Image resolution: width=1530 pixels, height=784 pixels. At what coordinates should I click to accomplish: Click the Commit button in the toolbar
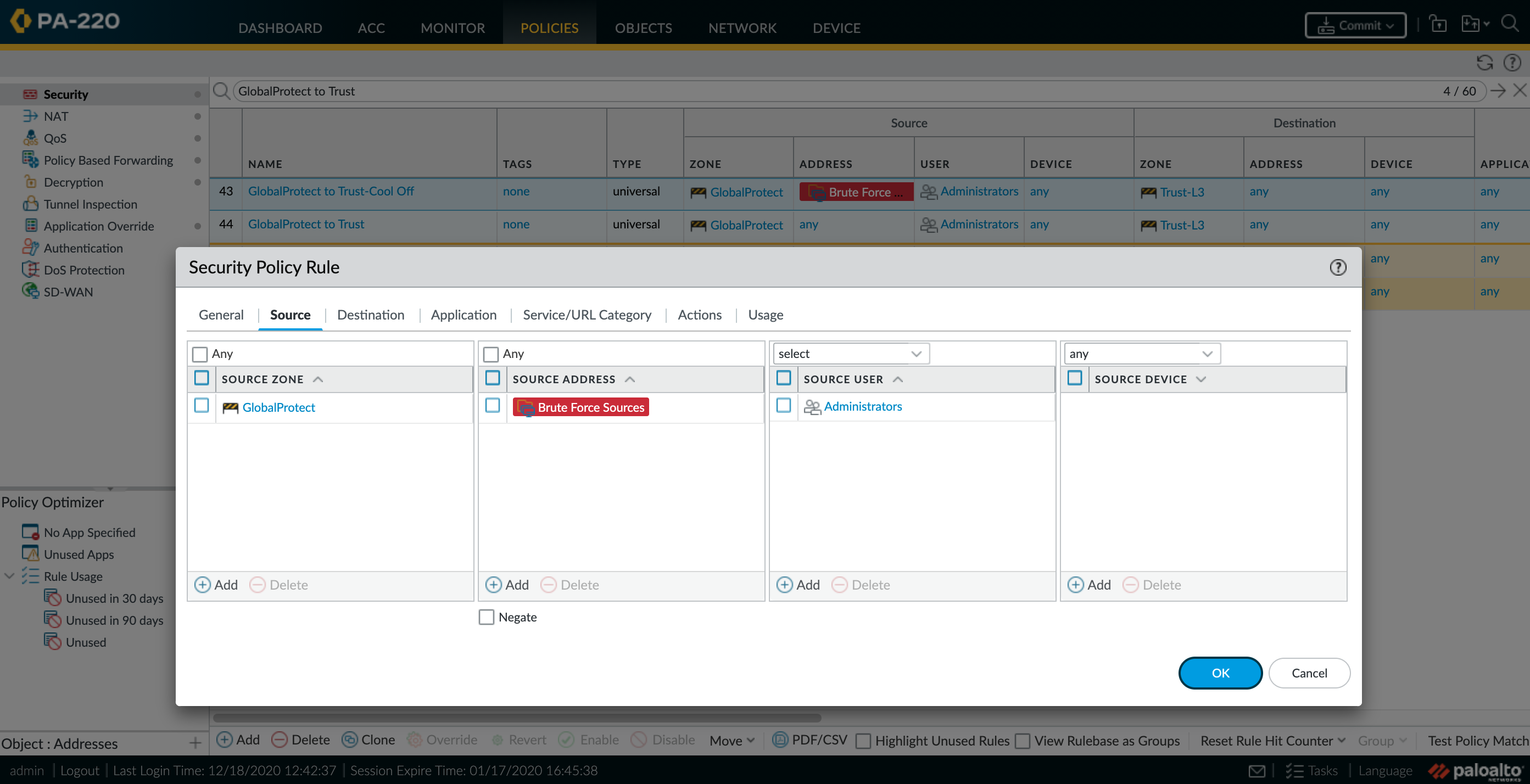point(1354,26)
